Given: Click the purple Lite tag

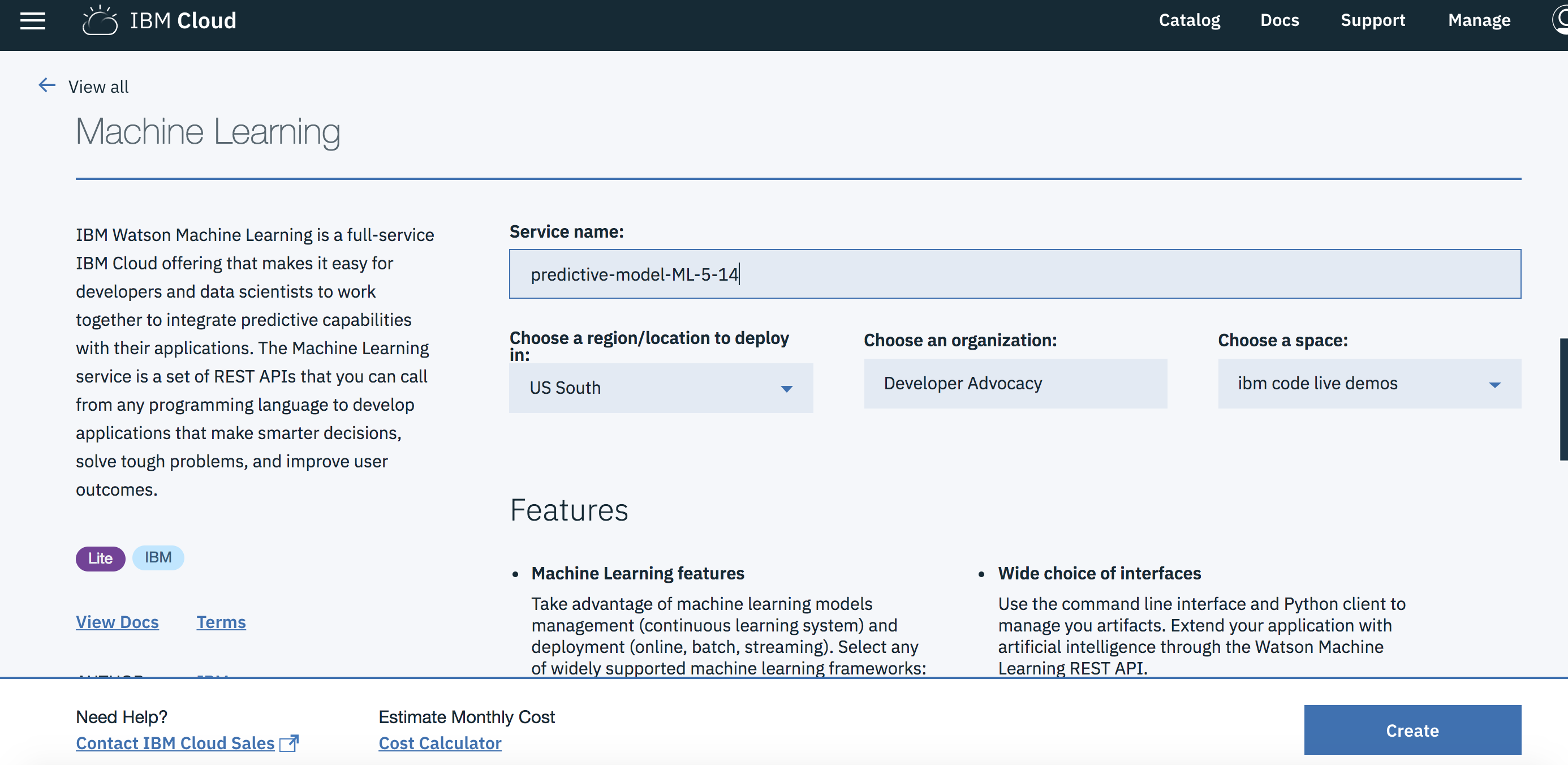Looking at the screenshot, I should click(100, 558).
